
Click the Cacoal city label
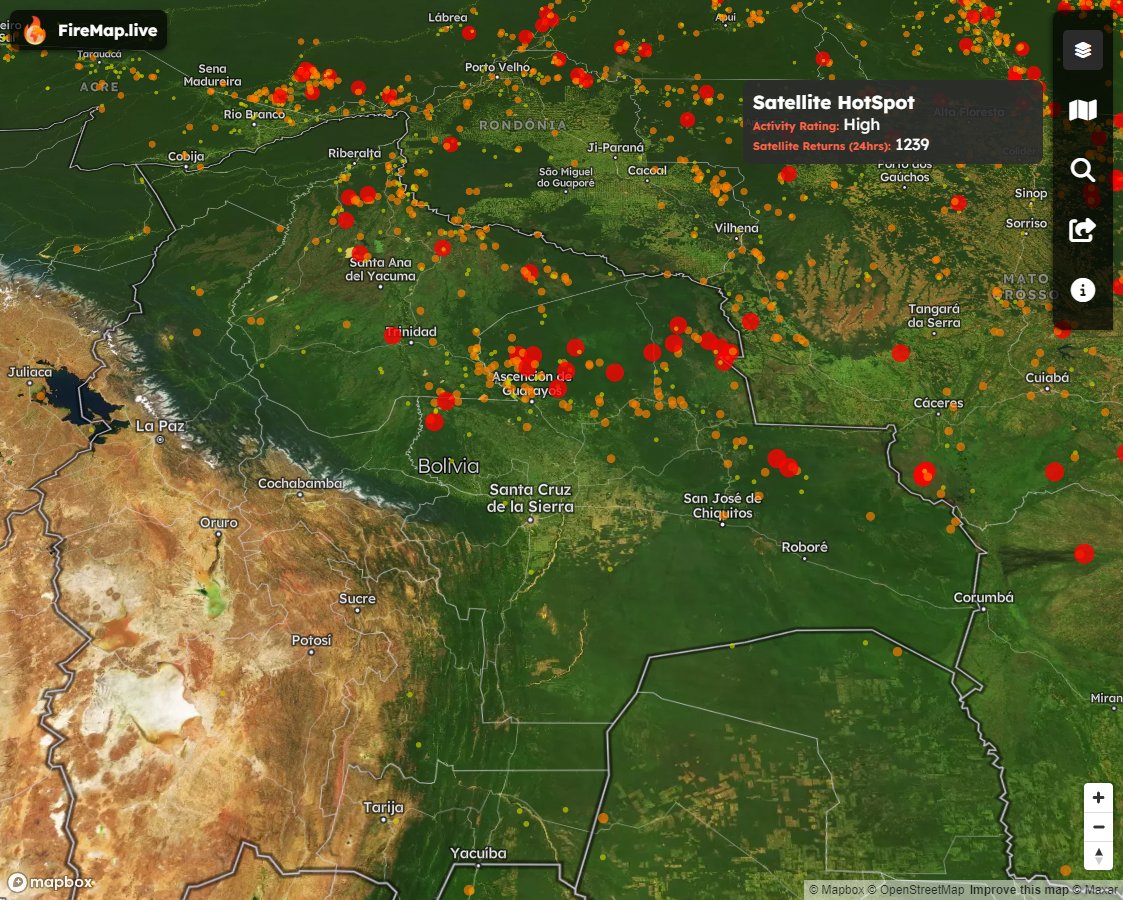click(x=647, y=170)
